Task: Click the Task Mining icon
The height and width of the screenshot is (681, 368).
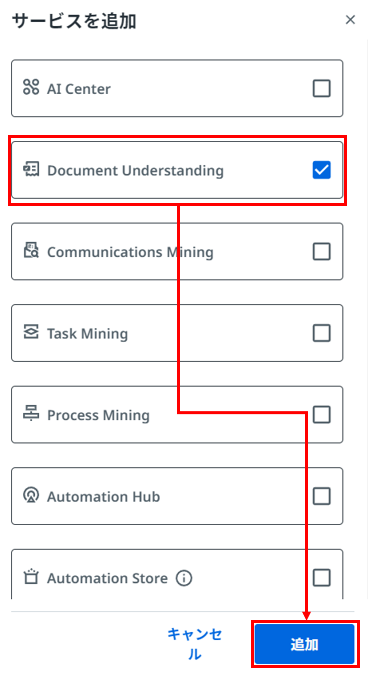Action: (x=31, y=332)
